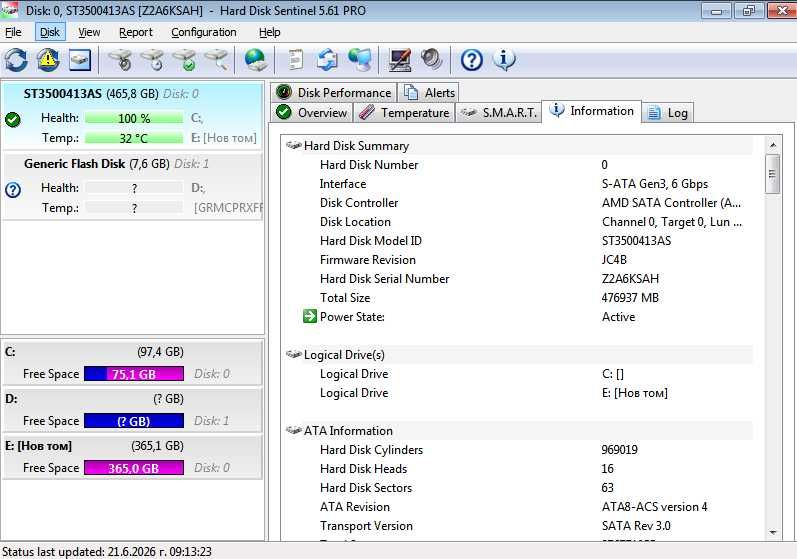Open the Report menu
The width and height of the screenshot is (797, 559).
click(136, 32)
